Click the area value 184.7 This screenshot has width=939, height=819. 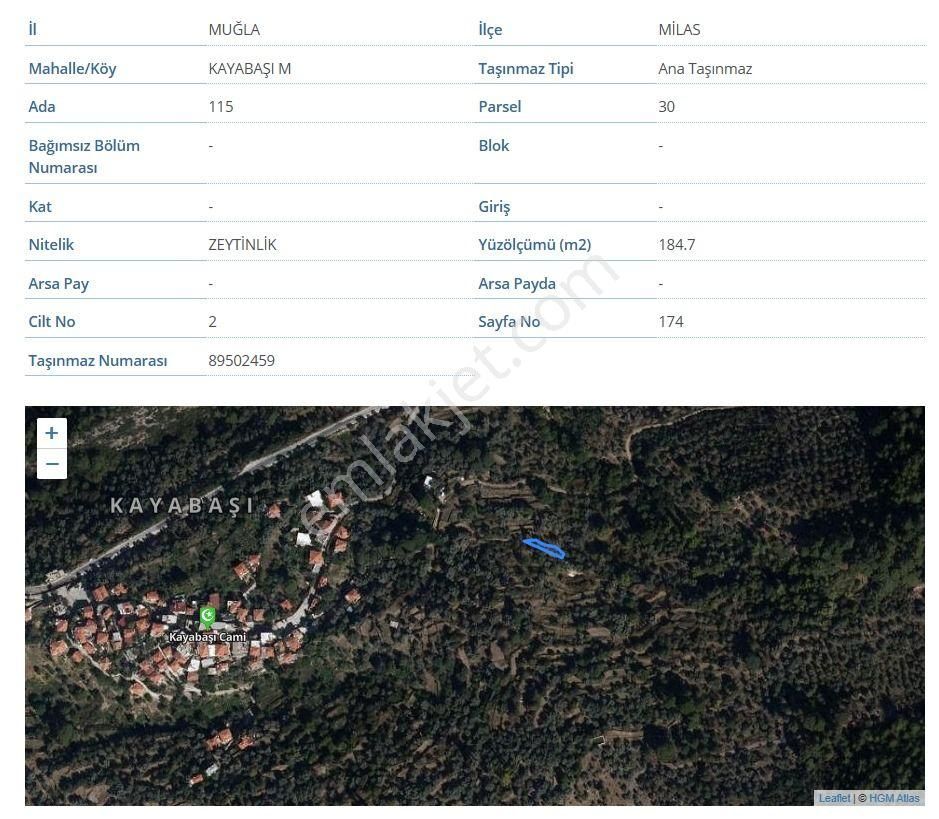tap(676, 244)
